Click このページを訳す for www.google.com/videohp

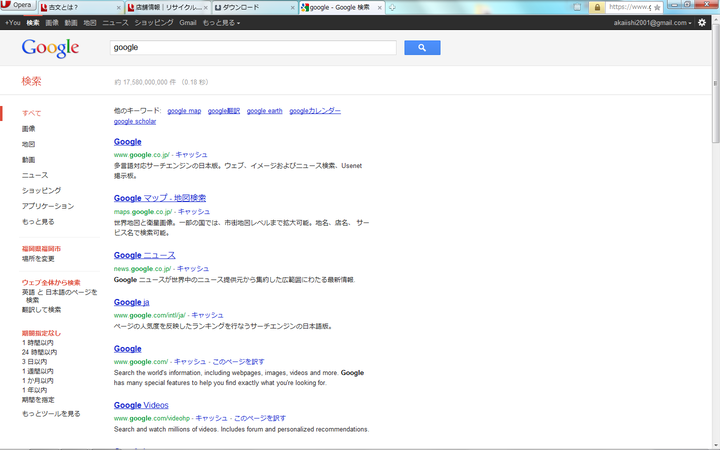point(260,418)
